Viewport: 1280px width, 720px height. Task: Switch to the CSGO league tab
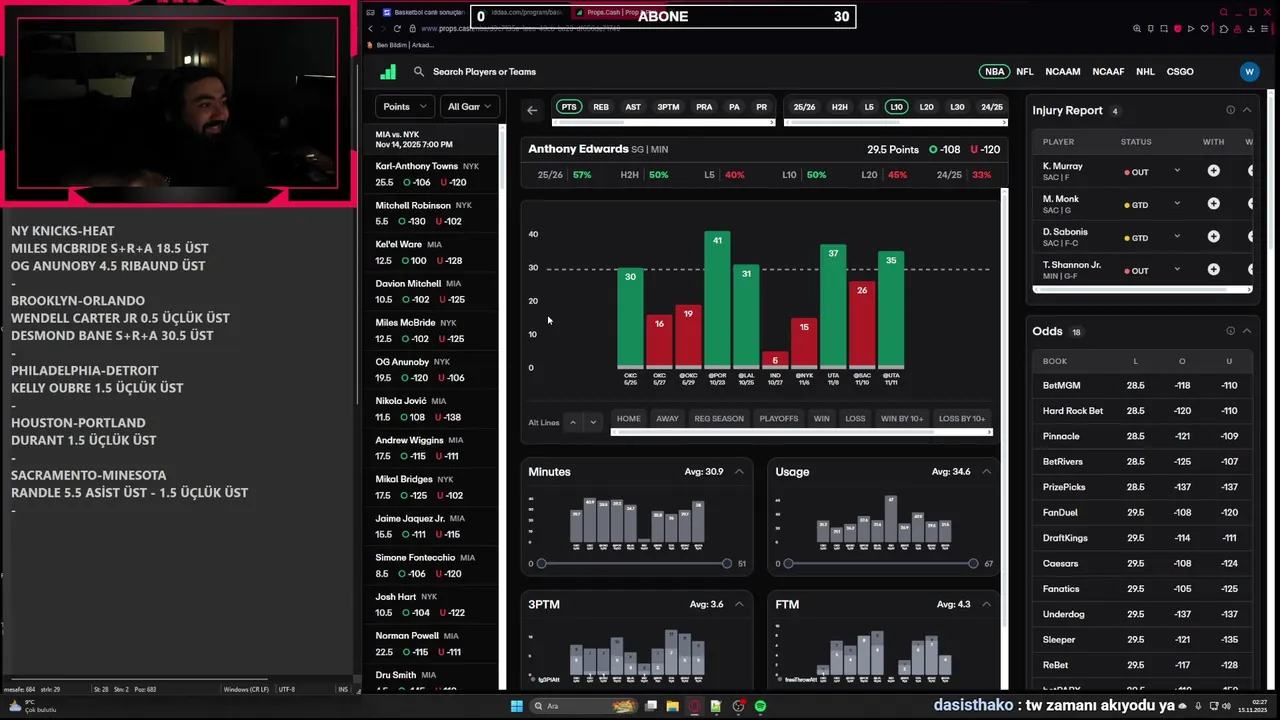[1180, 72]
